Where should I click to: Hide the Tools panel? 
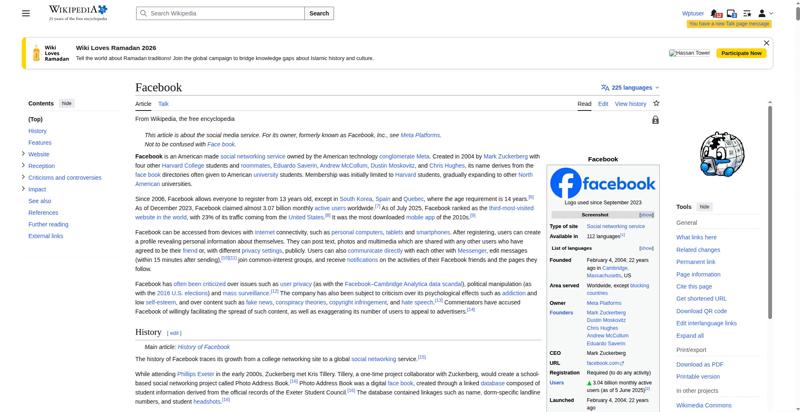point(704,207)
